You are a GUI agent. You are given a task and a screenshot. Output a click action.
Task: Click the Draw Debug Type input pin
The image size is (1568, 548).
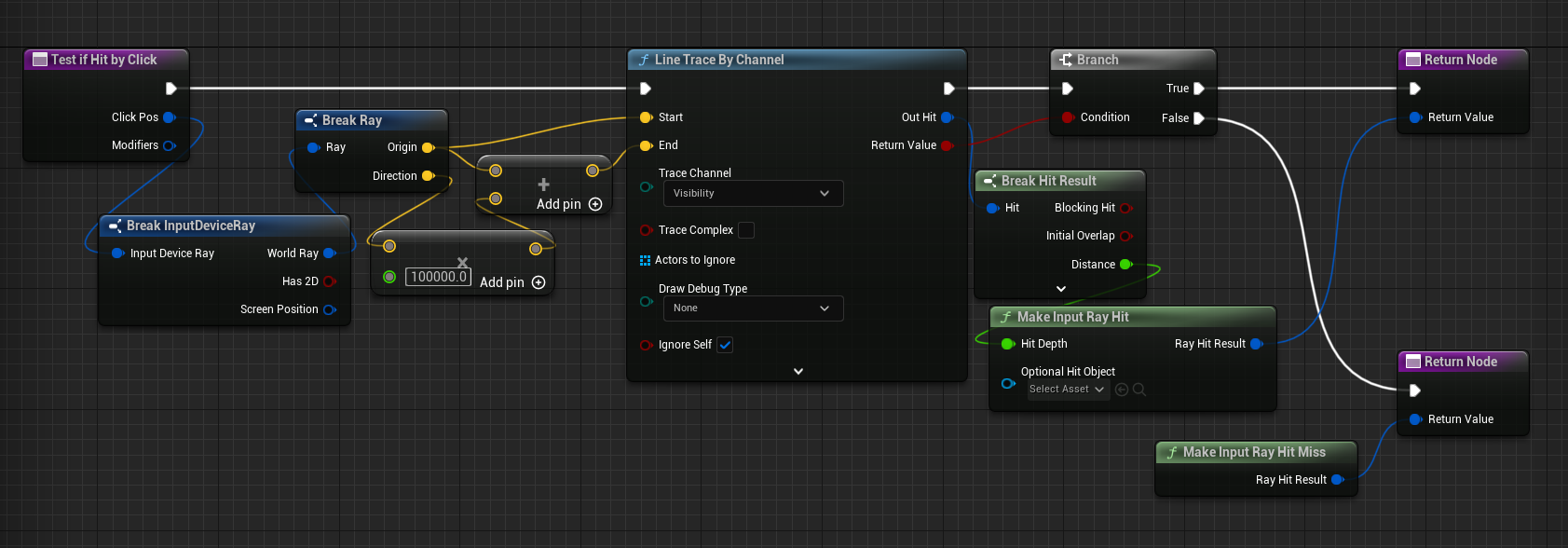click(646, 302)
